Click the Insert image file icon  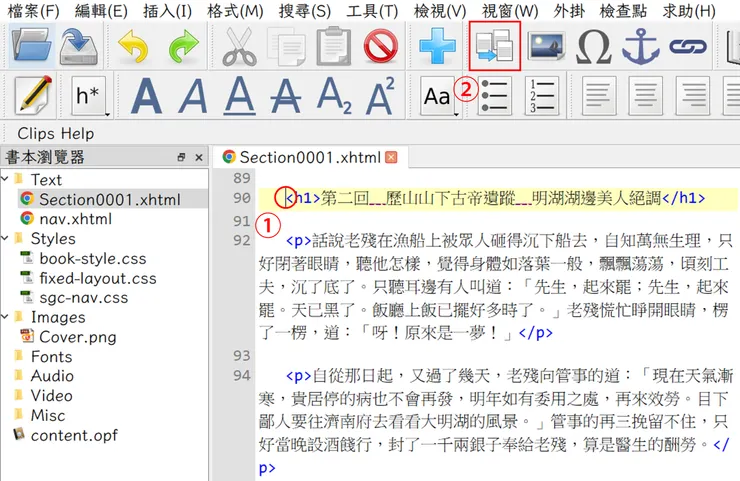(x=546, y=46)
